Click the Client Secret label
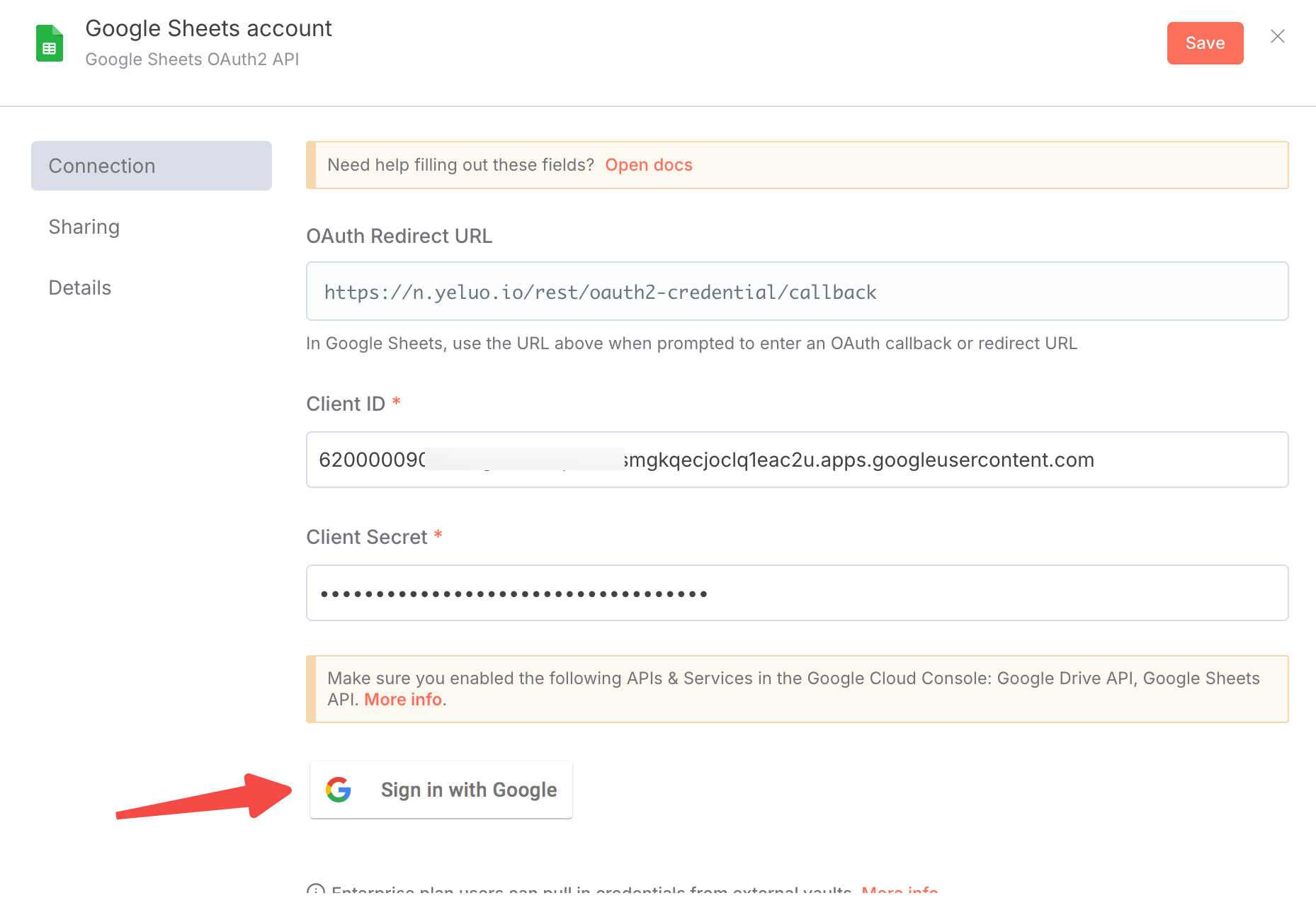 point(367,537)
